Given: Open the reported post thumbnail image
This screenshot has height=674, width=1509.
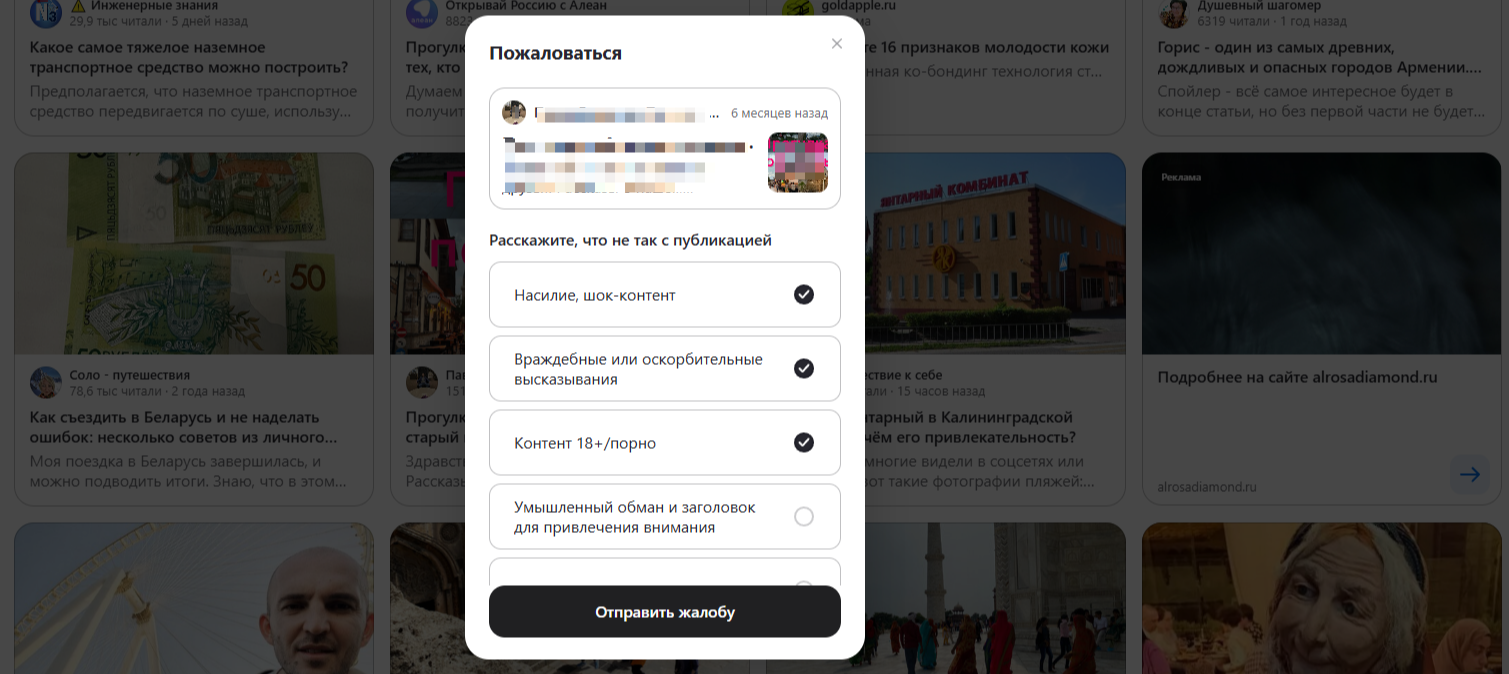Looking at the screenshot, I should click(x=798, y=162).
